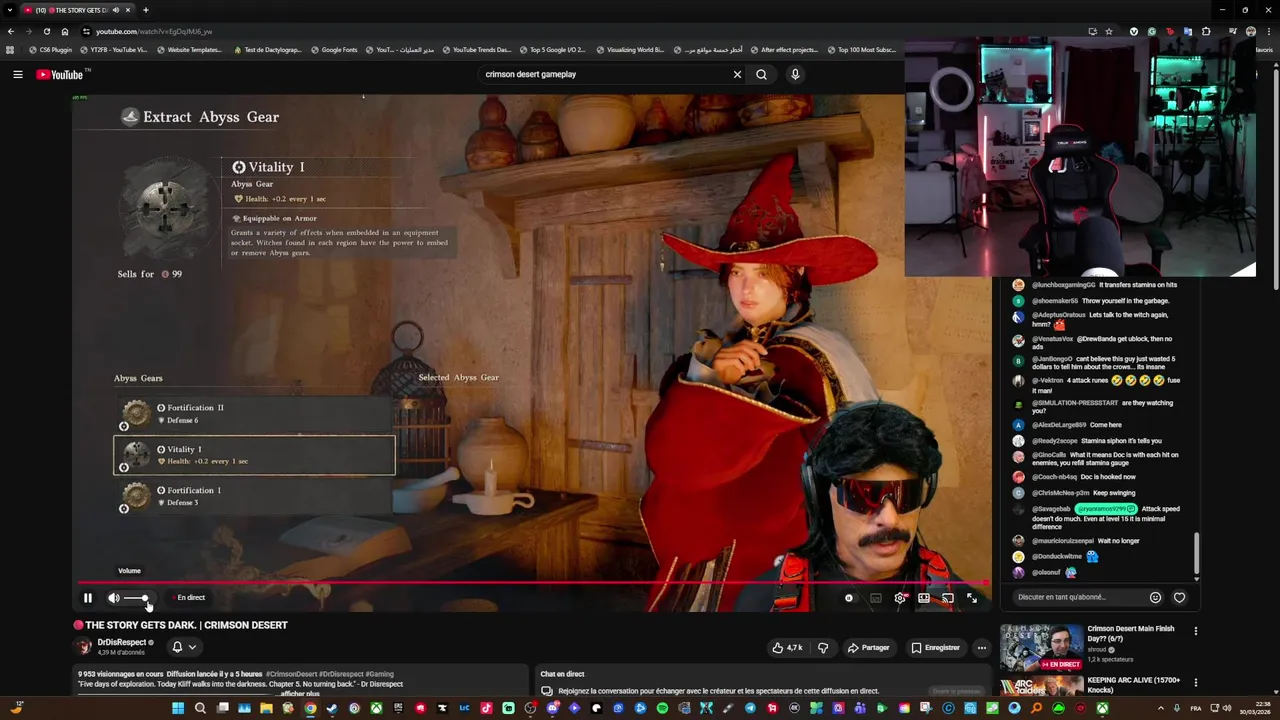Open the YouTube Trends Das... bookmark
This screenshot has width=1280, height=720.
tap(477, 49)
